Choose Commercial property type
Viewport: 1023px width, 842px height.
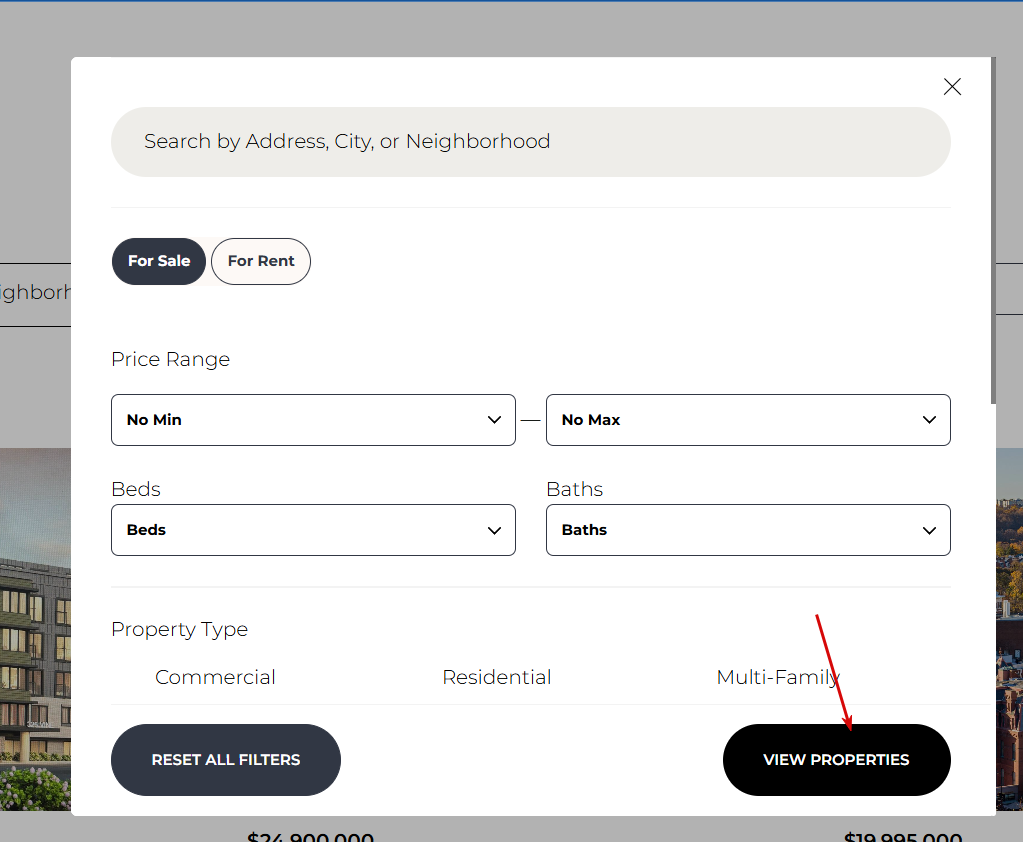pyautogui.click(x=215, y=677)
